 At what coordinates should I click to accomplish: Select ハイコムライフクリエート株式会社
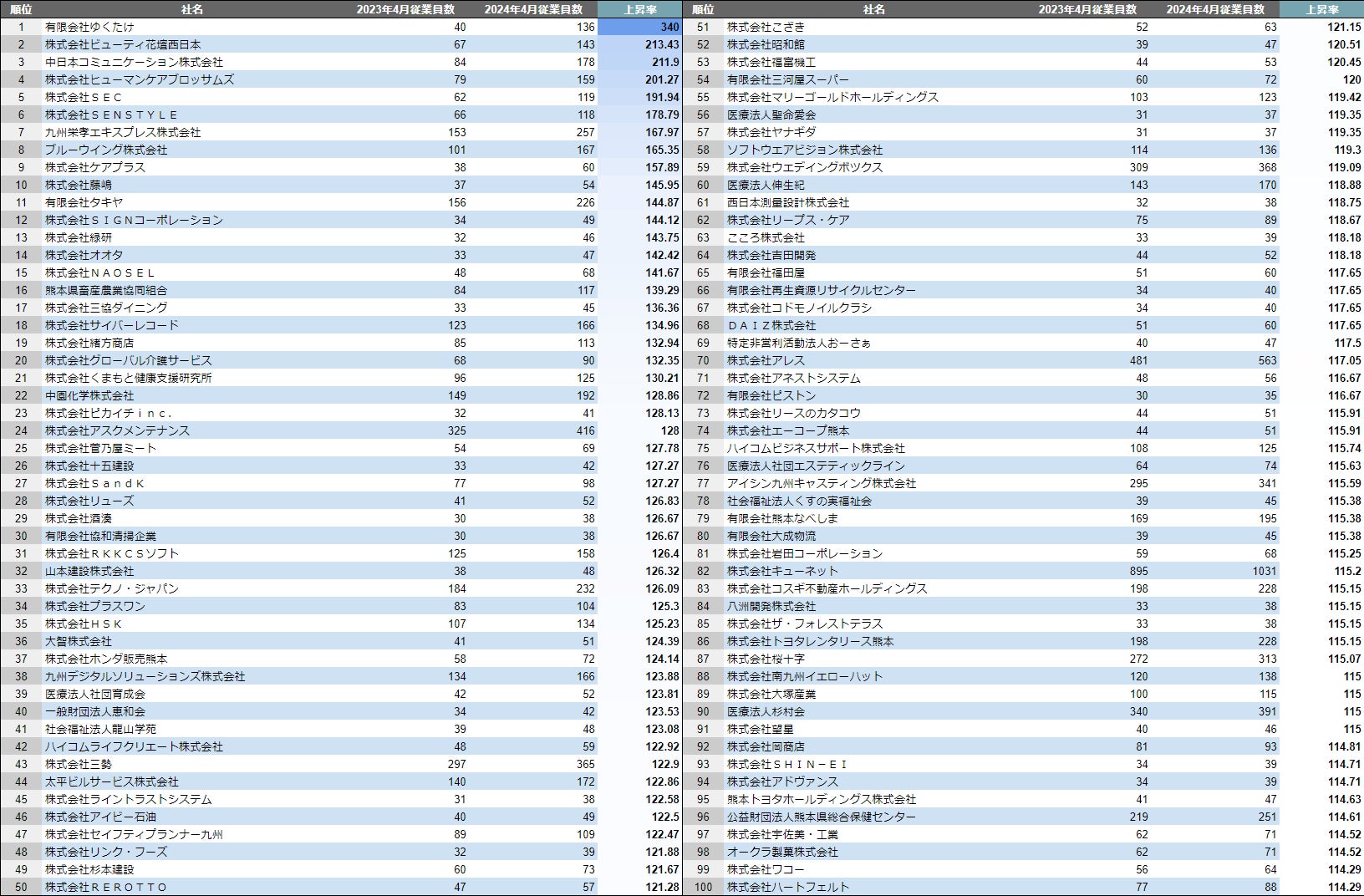pos(134,746)
